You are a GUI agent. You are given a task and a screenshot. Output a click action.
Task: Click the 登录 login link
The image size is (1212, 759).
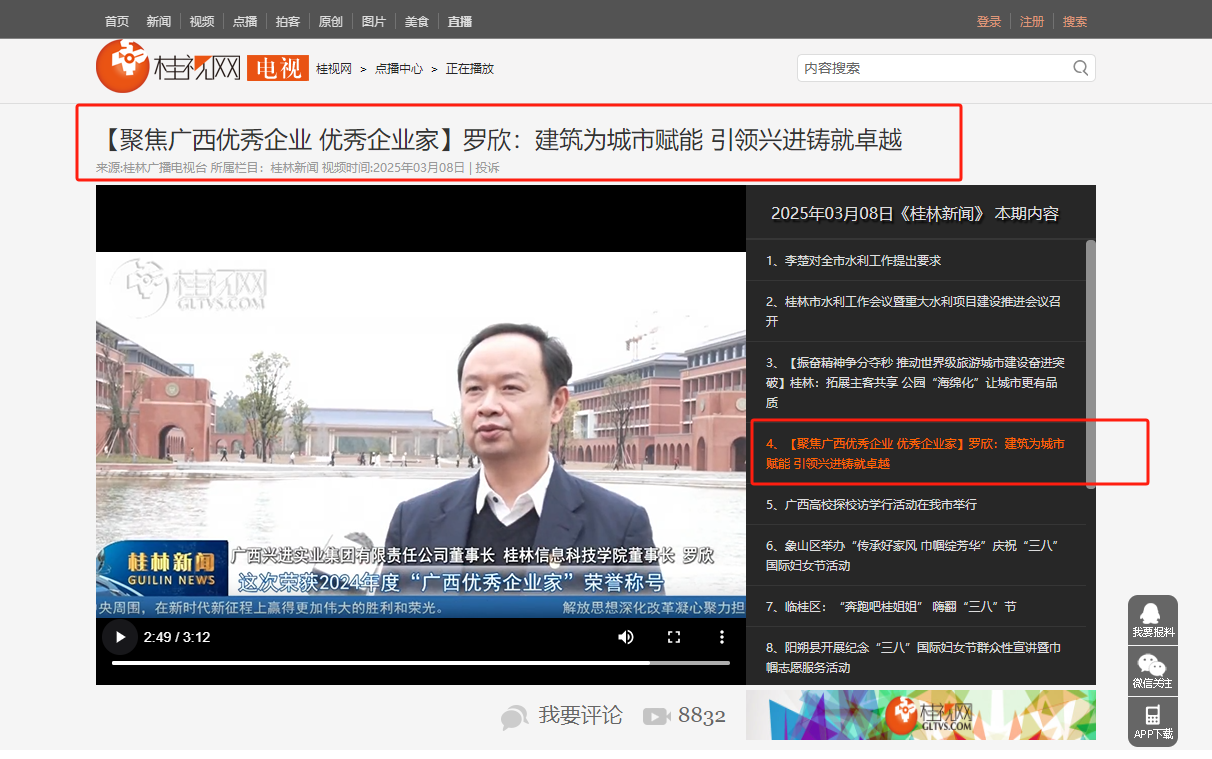[x=988, y=21]
